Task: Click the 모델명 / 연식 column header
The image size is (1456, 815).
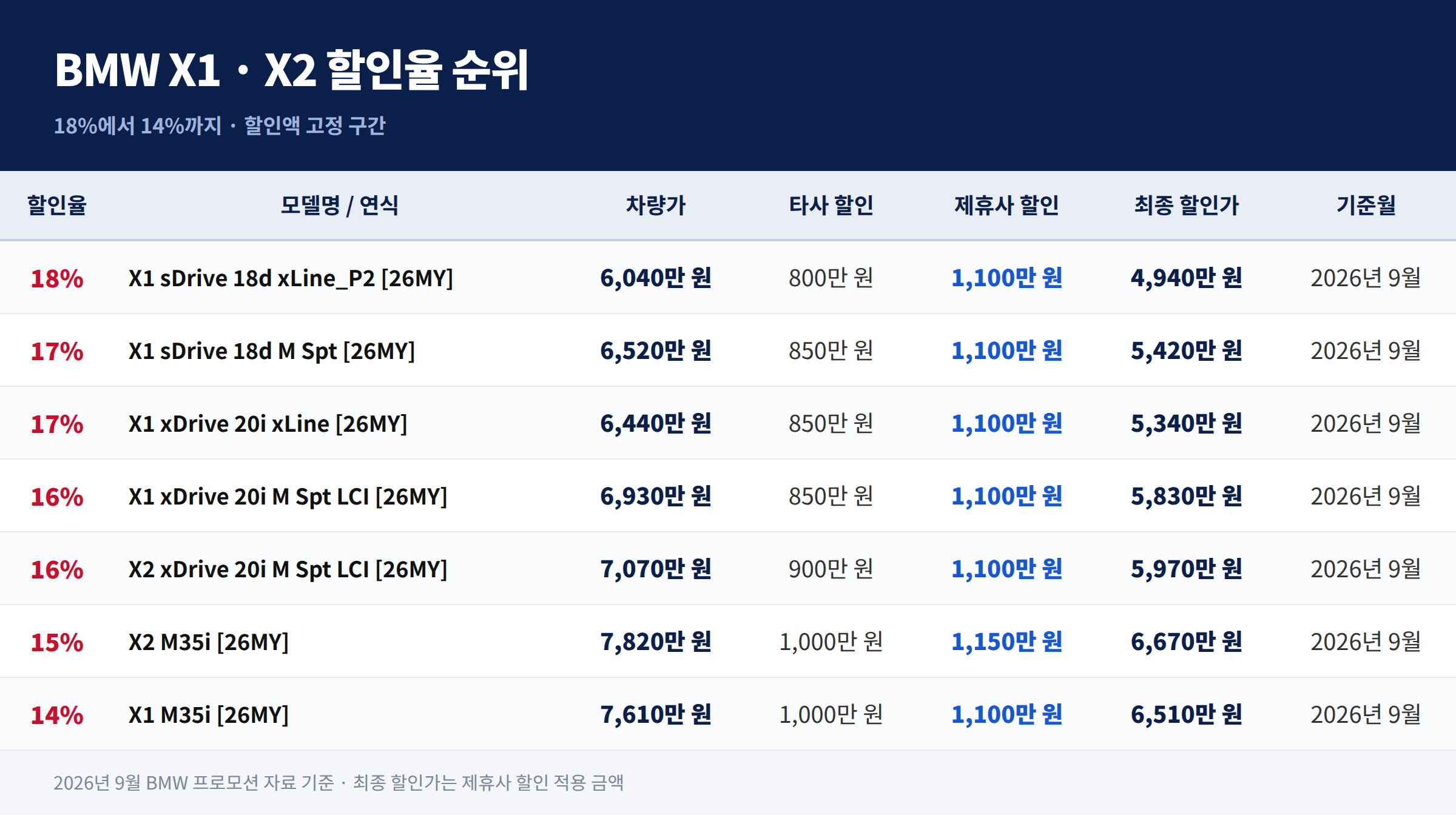Action: [x=340, y=205]
